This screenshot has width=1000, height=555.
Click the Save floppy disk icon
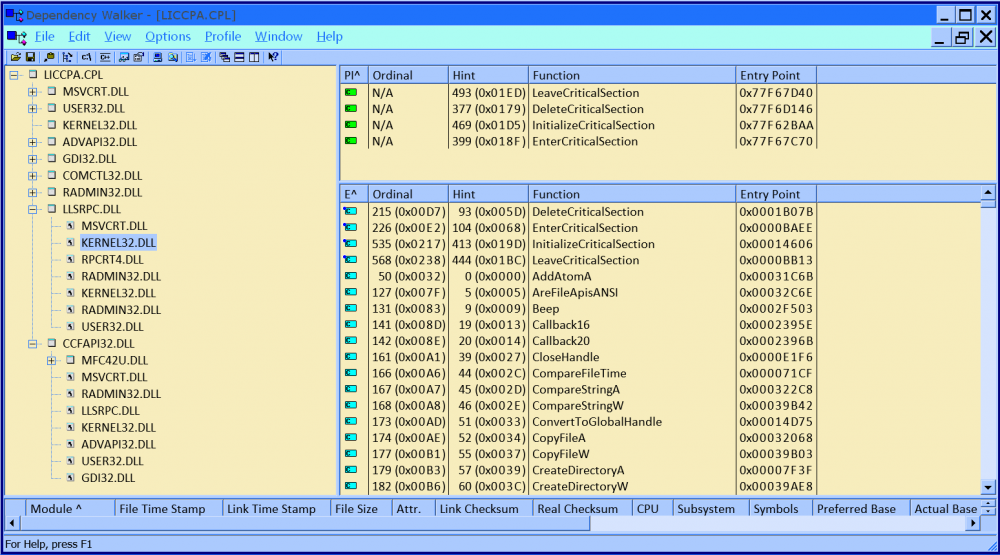(30, 58)
